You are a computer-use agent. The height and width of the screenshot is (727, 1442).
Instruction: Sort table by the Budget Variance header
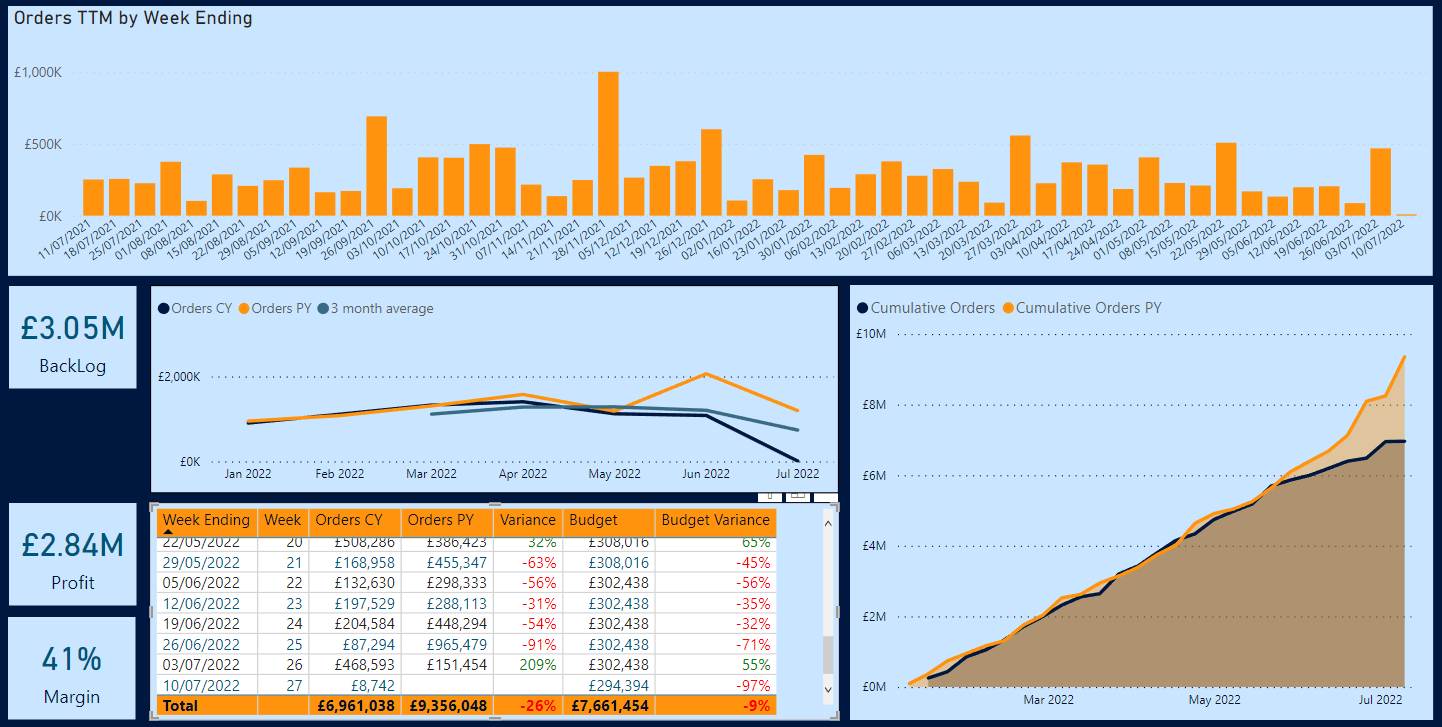coord(716,520)
